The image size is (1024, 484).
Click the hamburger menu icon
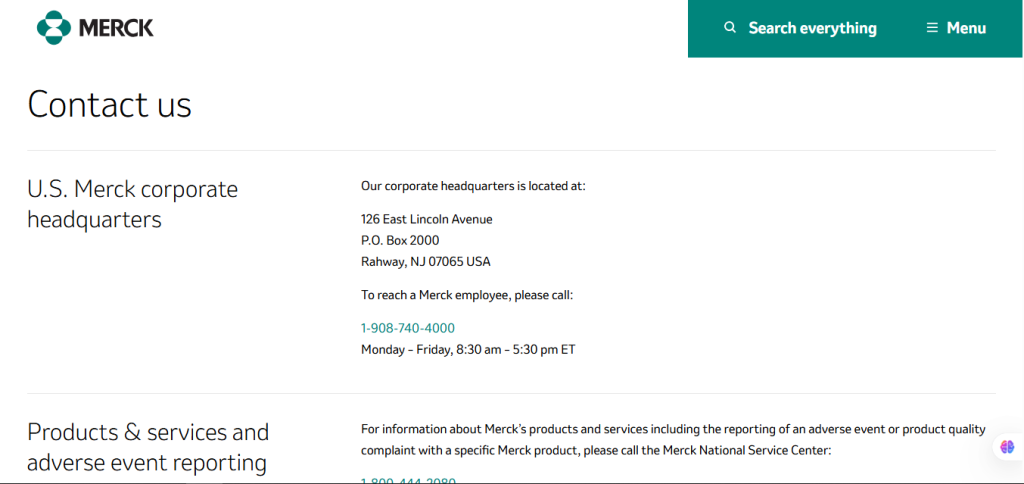tap(932, 28)
